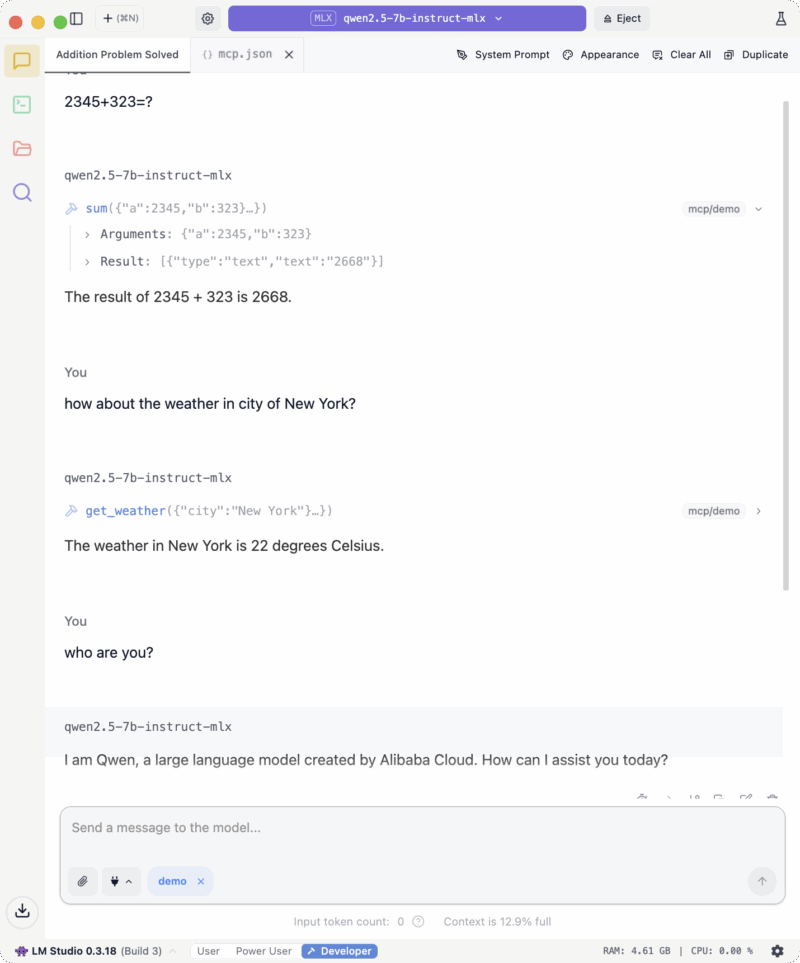The height and width of the screenshot is (963, 800).
Task: Click the attach file paperclip icon
Action: coord(83,881)
